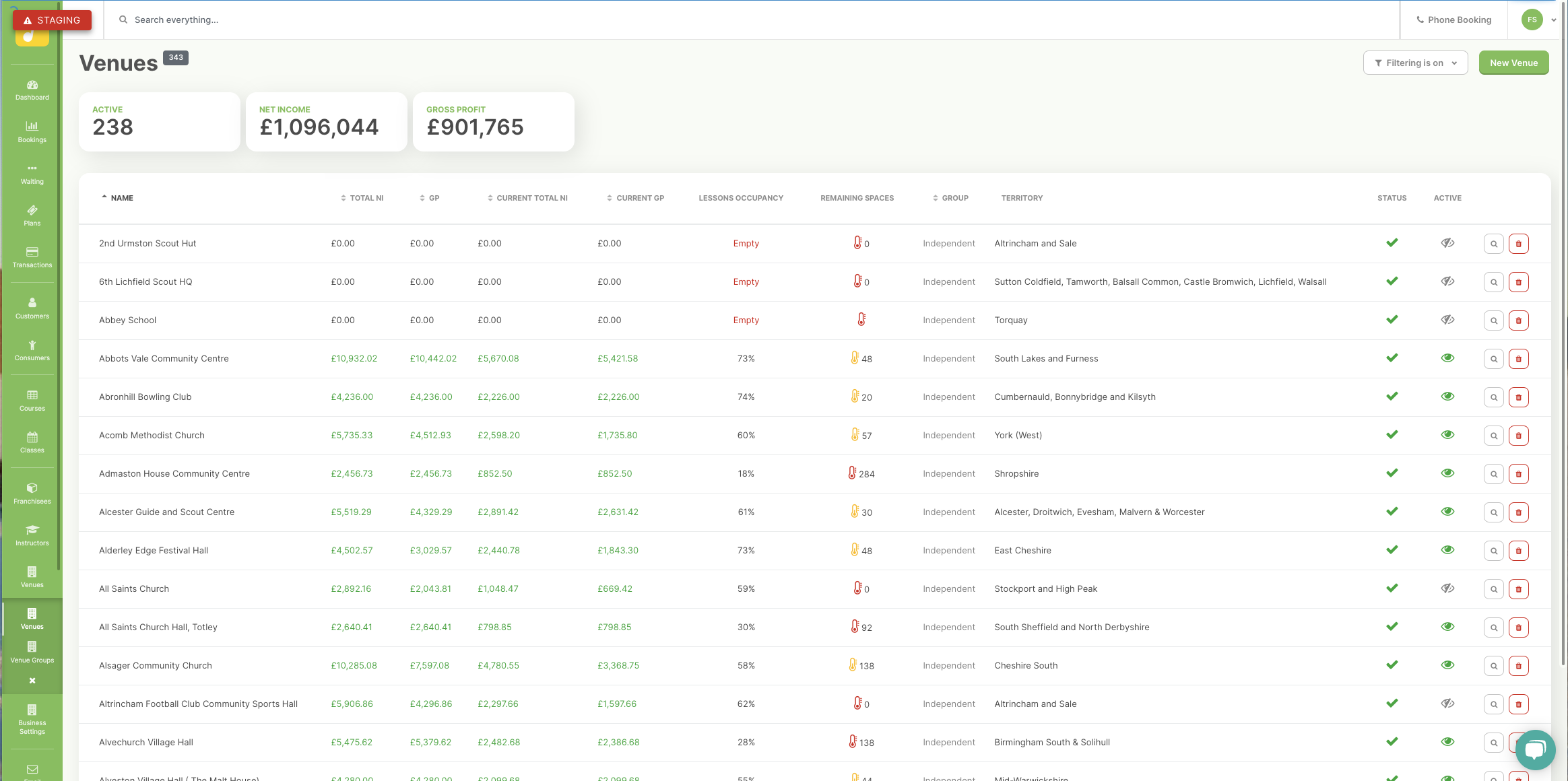Sort table by Current Total NI
Screen dimensions: 1568x781
[x=527, y=198]
